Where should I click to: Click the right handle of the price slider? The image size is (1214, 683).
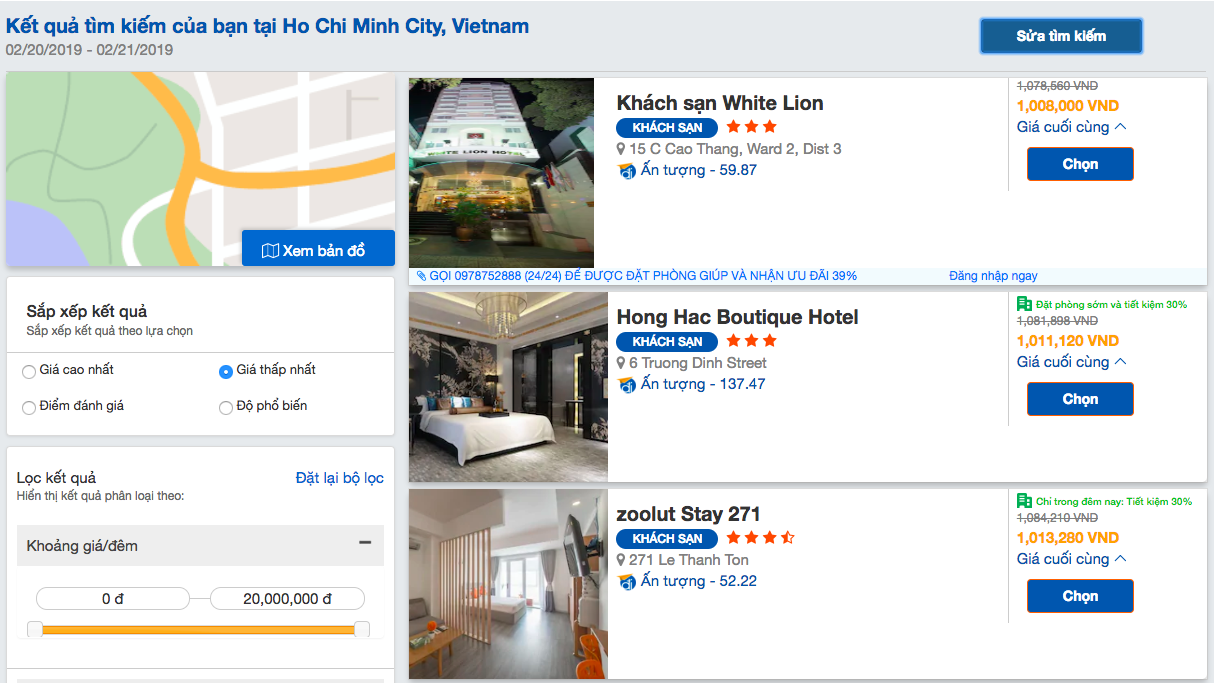[x=362, y=629]
